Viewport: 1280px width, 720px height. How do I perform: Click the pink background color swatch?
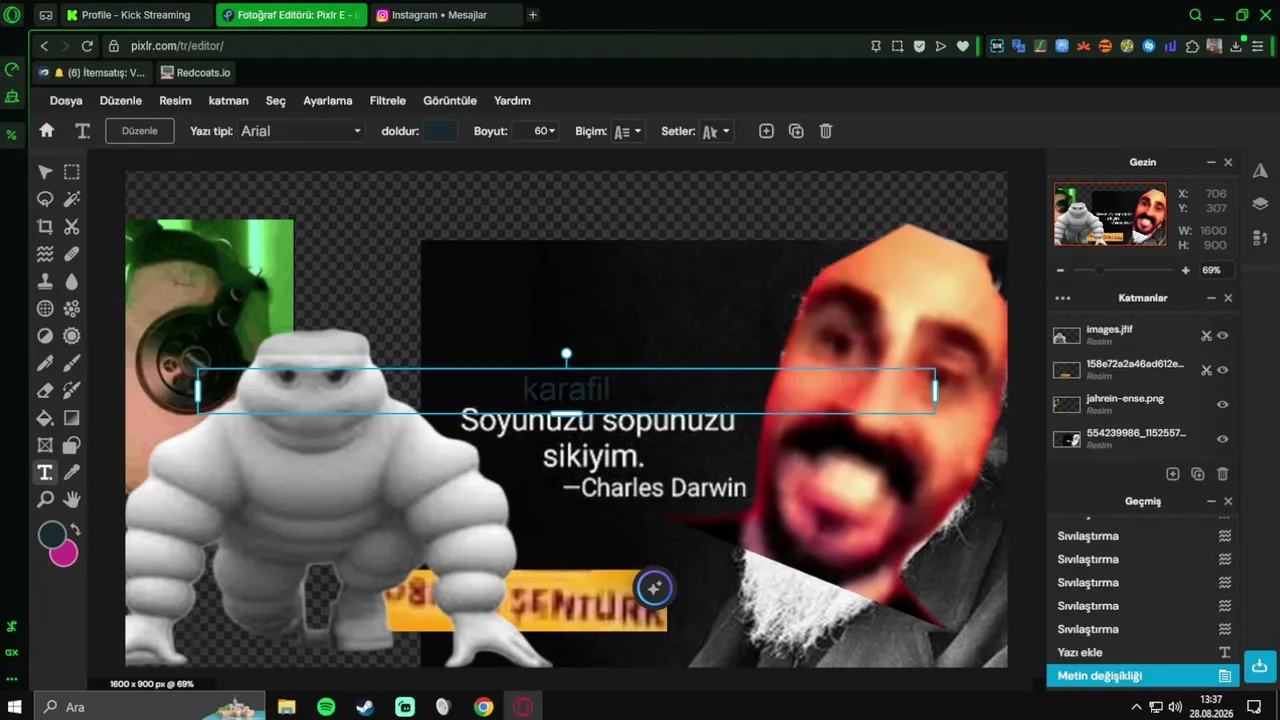click(64, 553)
